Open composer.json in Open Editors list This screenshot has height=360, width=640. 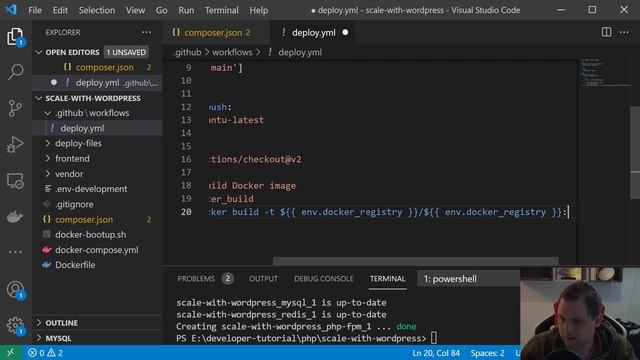pos(97,67)
